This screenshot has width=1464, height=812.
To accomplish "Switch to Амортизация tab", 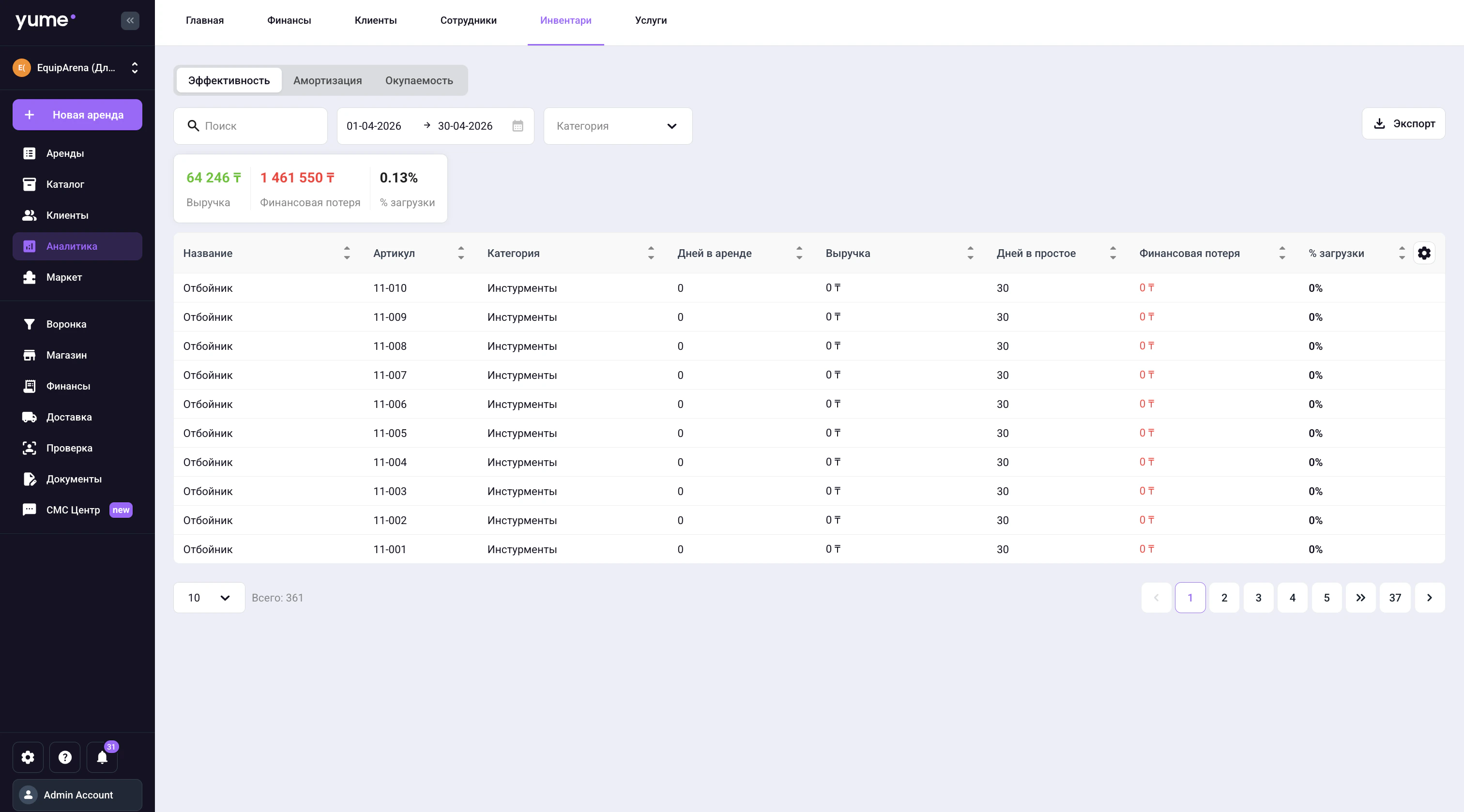I will pyautogui.click(x=327, y=81).
